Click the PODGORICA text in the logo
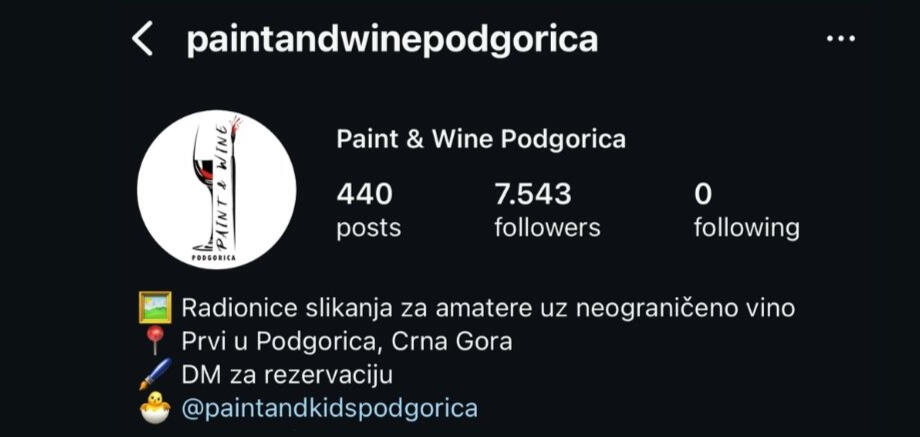 [x=214, y=258]
